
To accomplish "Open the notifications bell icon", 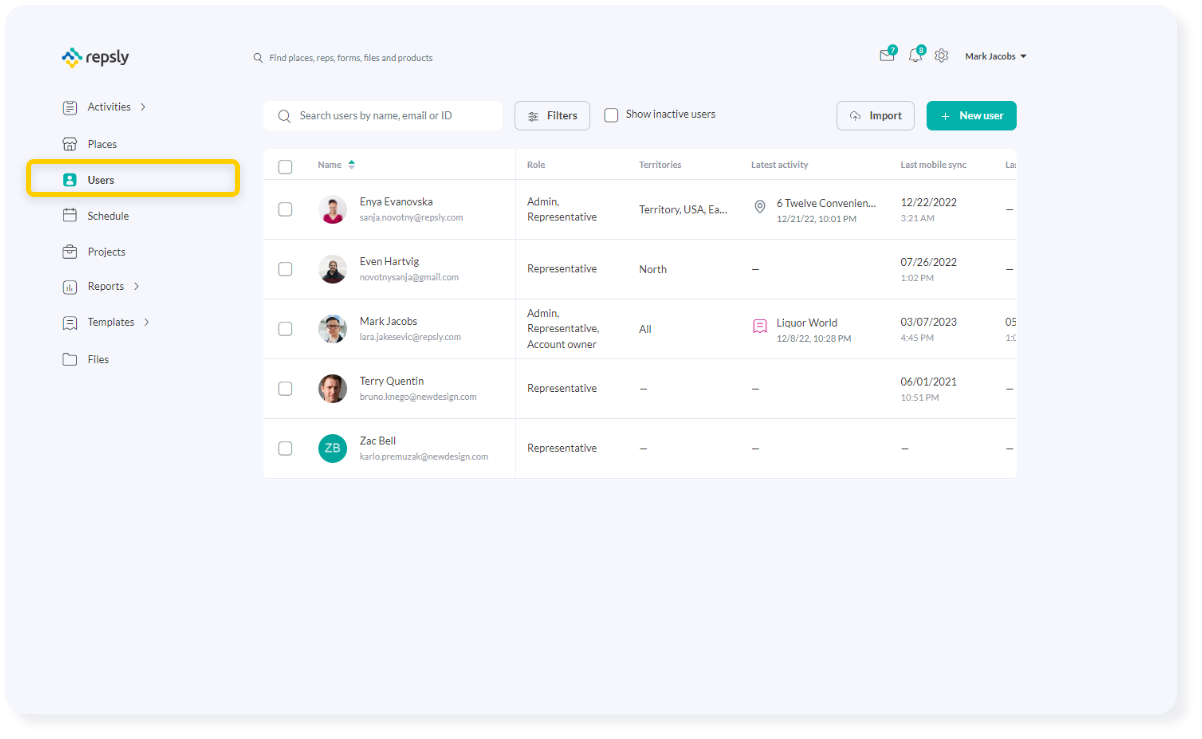I will pos(915,56).
